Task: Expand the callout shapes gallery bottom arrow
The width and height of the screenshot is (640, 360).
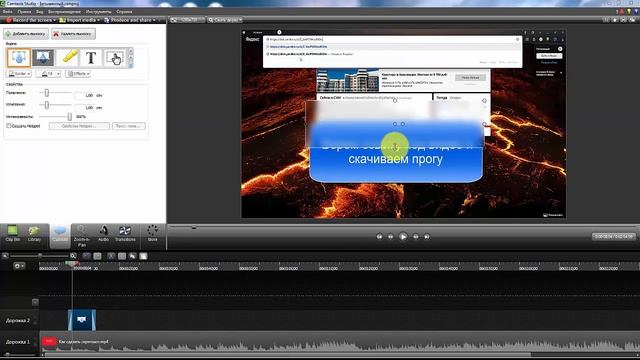Action: (x=131, y=65)
